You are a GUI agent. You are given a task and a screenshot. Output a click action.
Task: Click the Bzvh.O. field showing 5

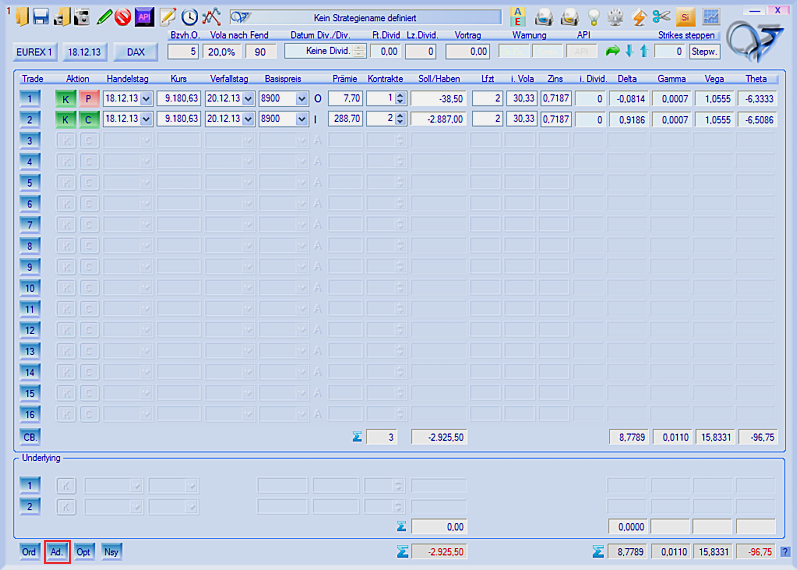pyautogui.click(x=183, y=51)
